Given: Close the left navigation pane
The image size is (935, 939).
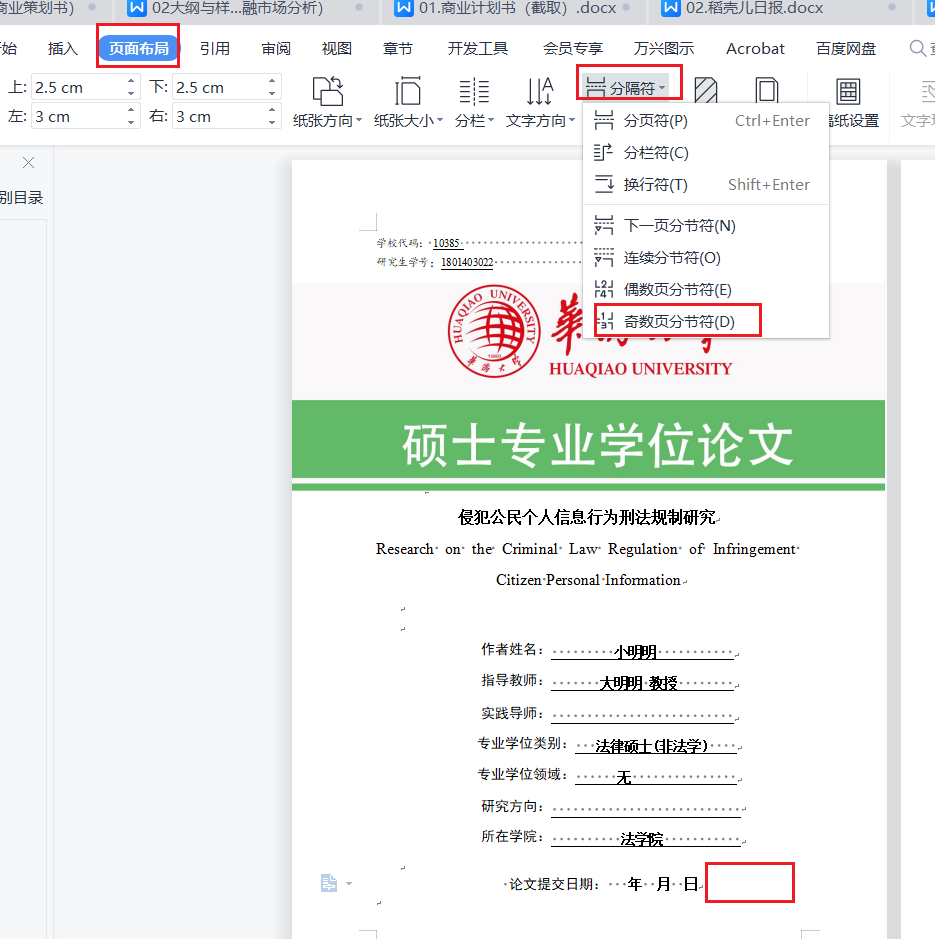Looking at the screenshot, I should (28, 162).
